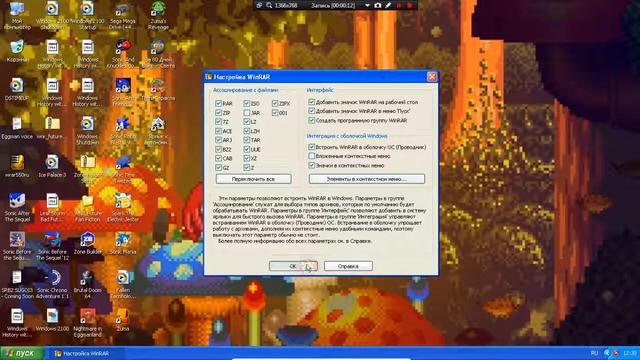Toggle the CAB association checkbox

[218, 158]
